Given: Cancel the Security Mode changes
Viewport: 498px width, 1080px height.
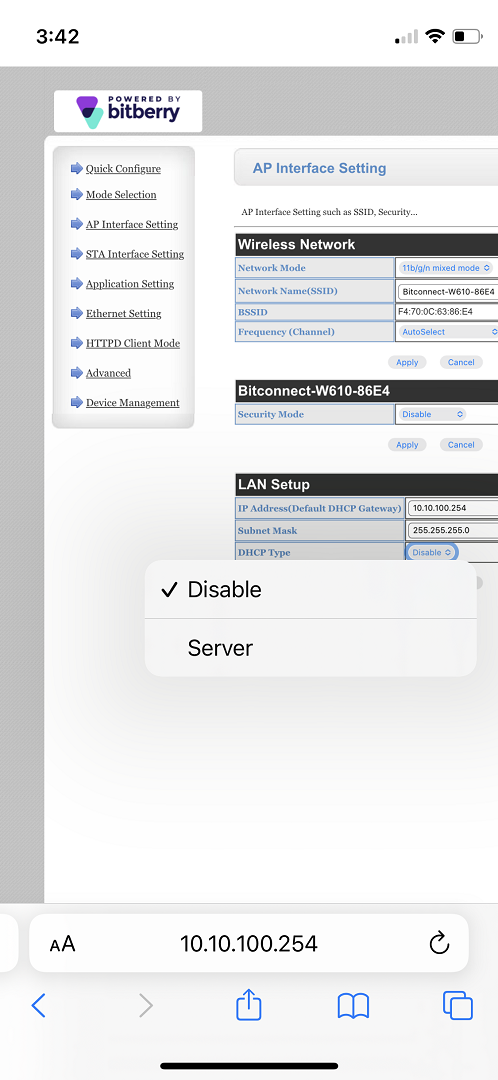Looking at the screenshot, I should [461, 445].
